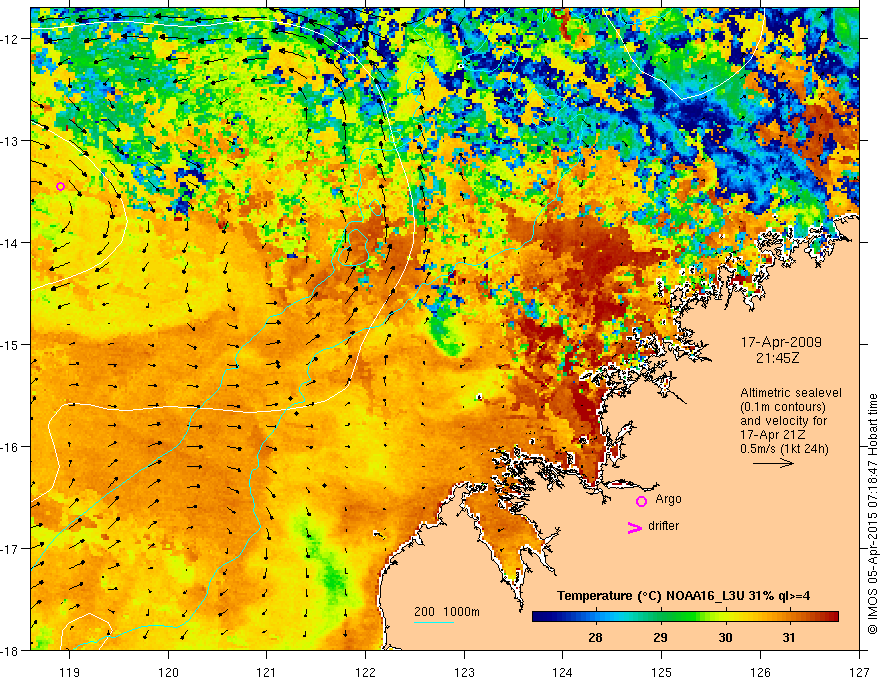Click the colorbar tick label 28
This screenshot has height=680, width=880.
(595, 637)
